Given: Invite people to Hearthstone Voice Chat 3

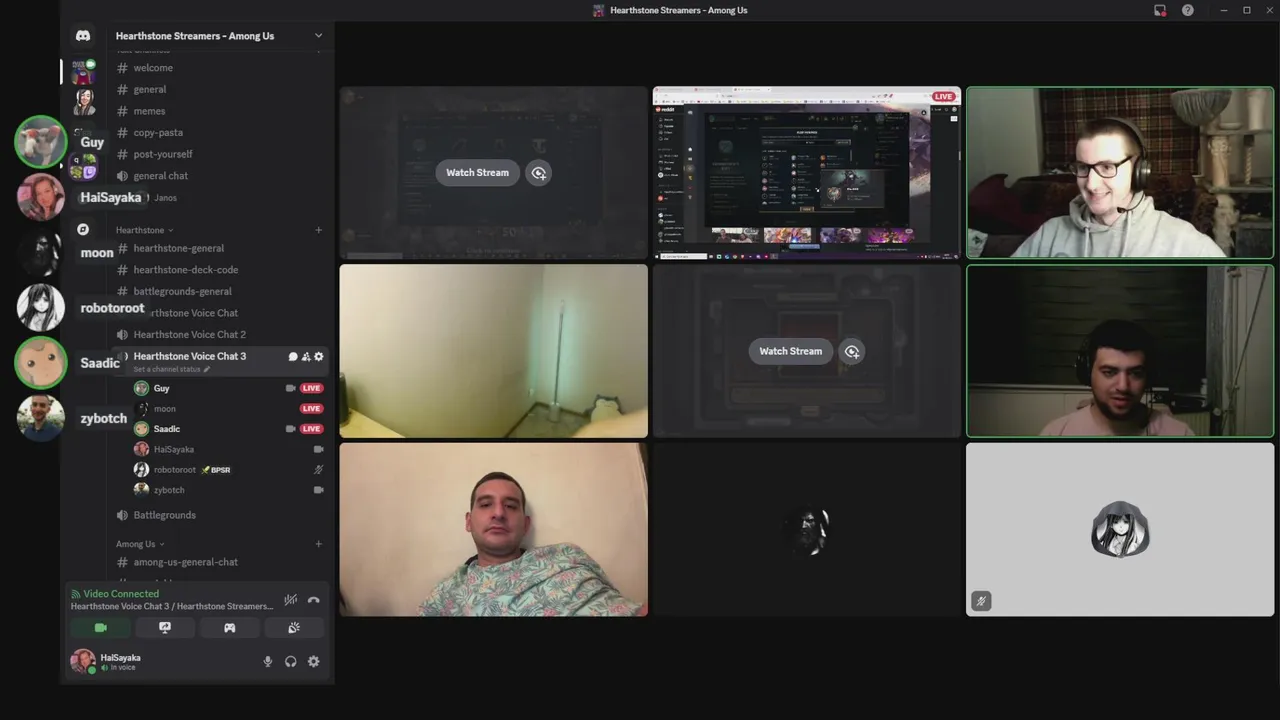Looking at the screenshot, I should (x=306, y=356).
